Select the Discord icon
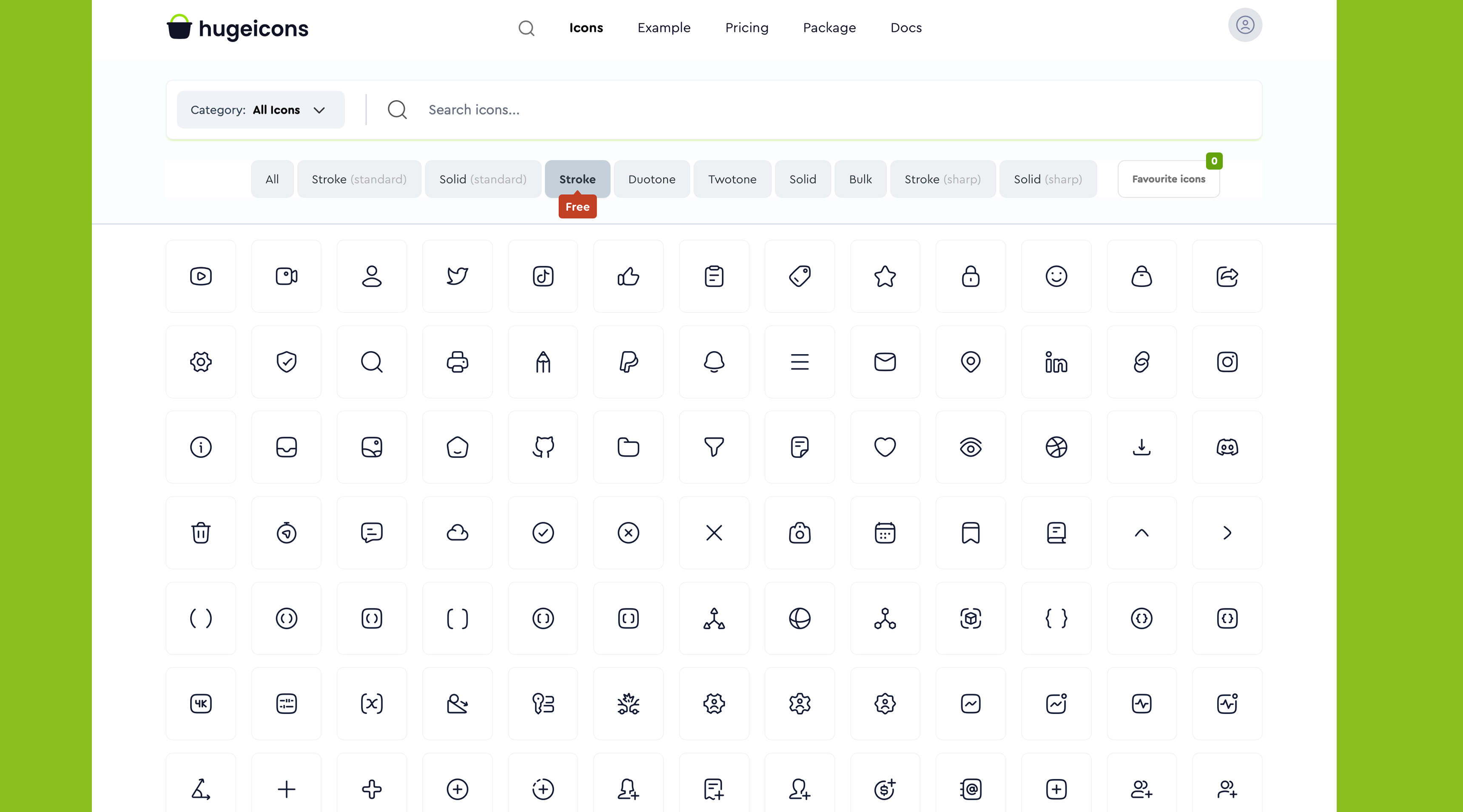The image size is (1463, 812). tap(1227, 448)
